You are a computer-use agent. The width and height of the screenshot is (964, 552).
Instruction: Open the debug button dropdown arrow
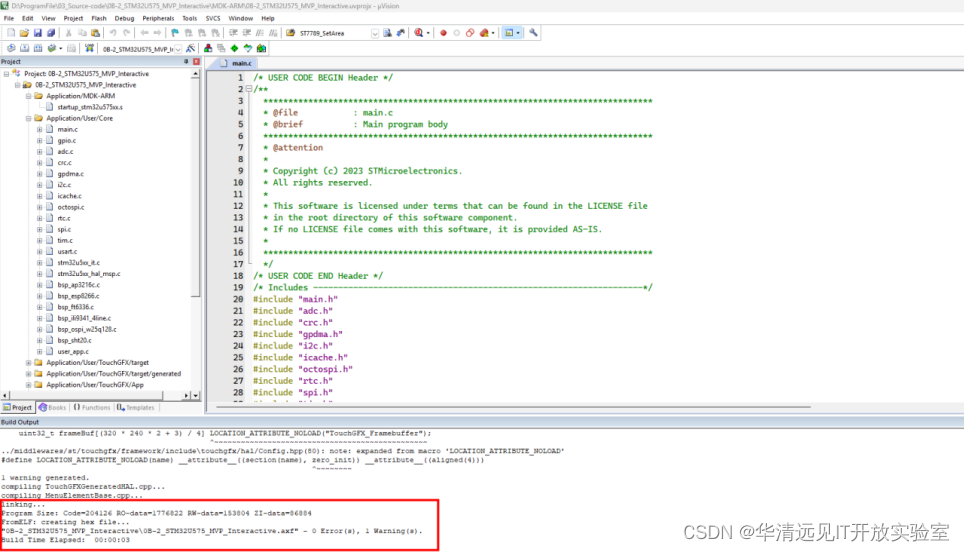click(428, 33)
